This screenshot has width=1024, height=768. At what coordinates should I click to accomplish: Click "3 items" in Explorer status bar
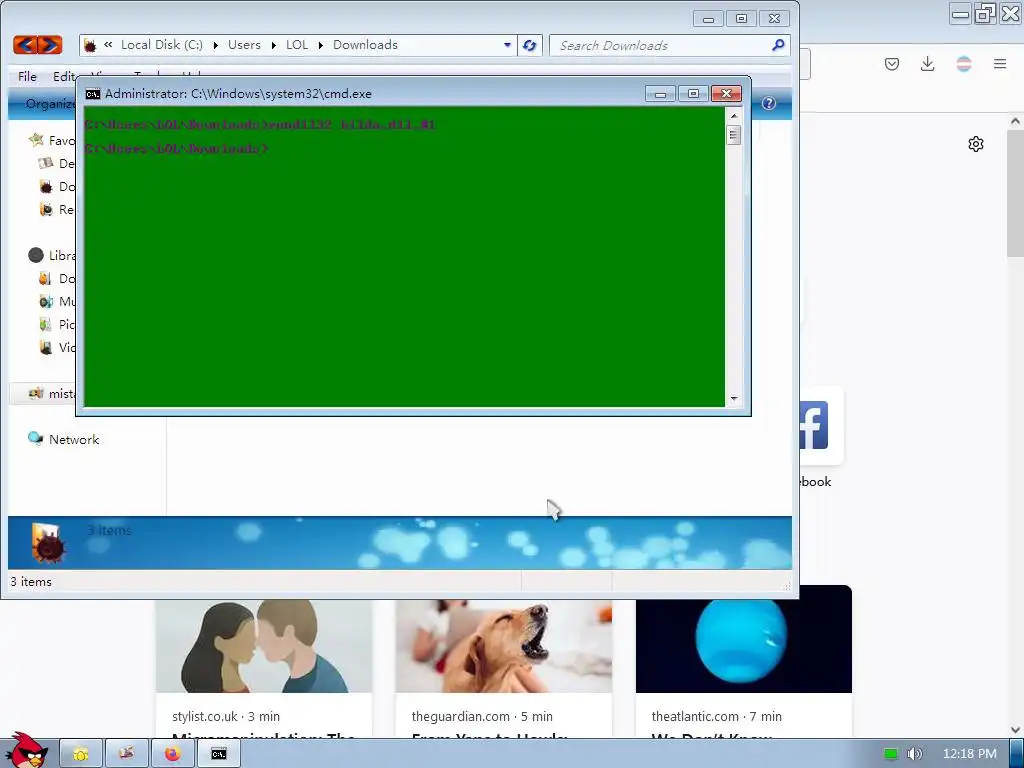click(x=31, y=581)
